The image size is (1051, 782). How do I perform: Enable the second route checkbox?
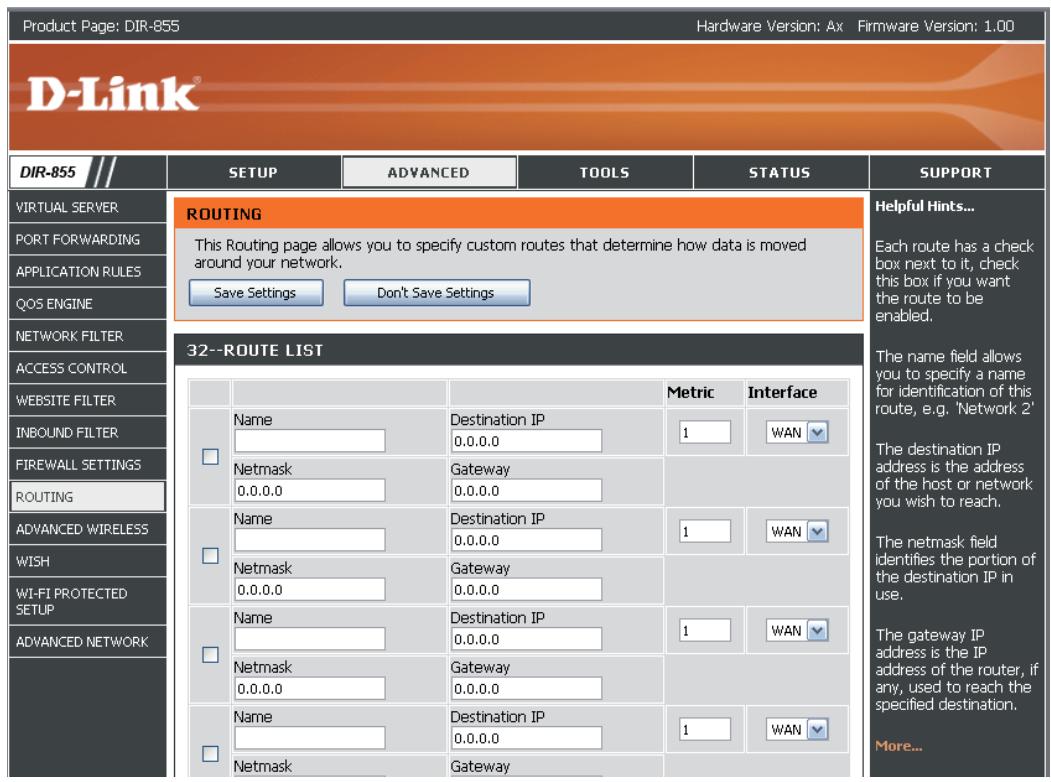pos(210,556)
